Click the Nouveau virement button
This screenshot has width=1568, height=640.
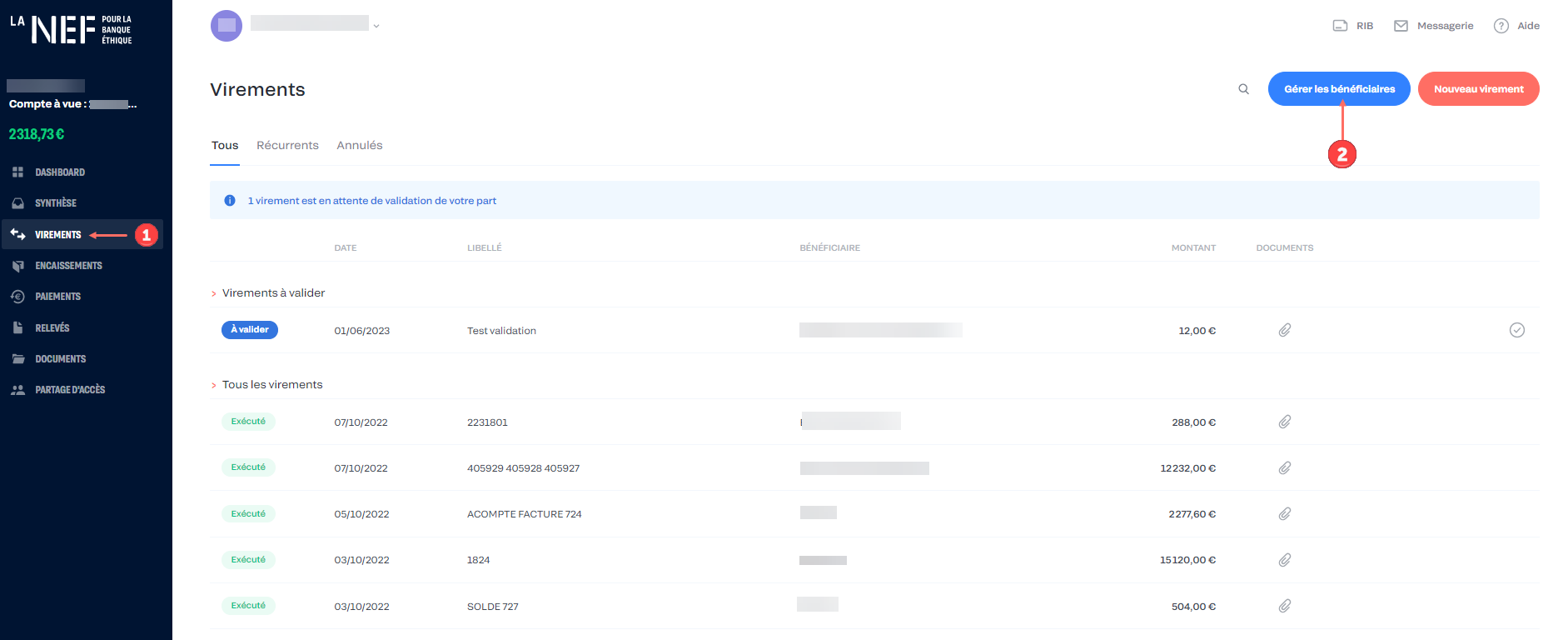point(1478,89)
